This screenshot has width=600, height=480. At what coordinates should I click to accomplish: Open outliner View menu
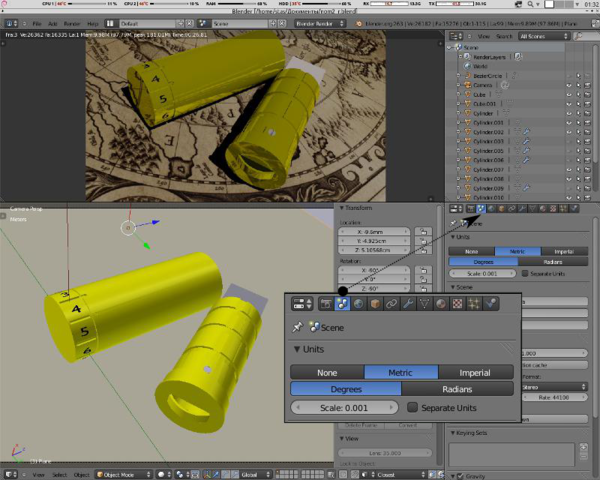coord(484,36)
